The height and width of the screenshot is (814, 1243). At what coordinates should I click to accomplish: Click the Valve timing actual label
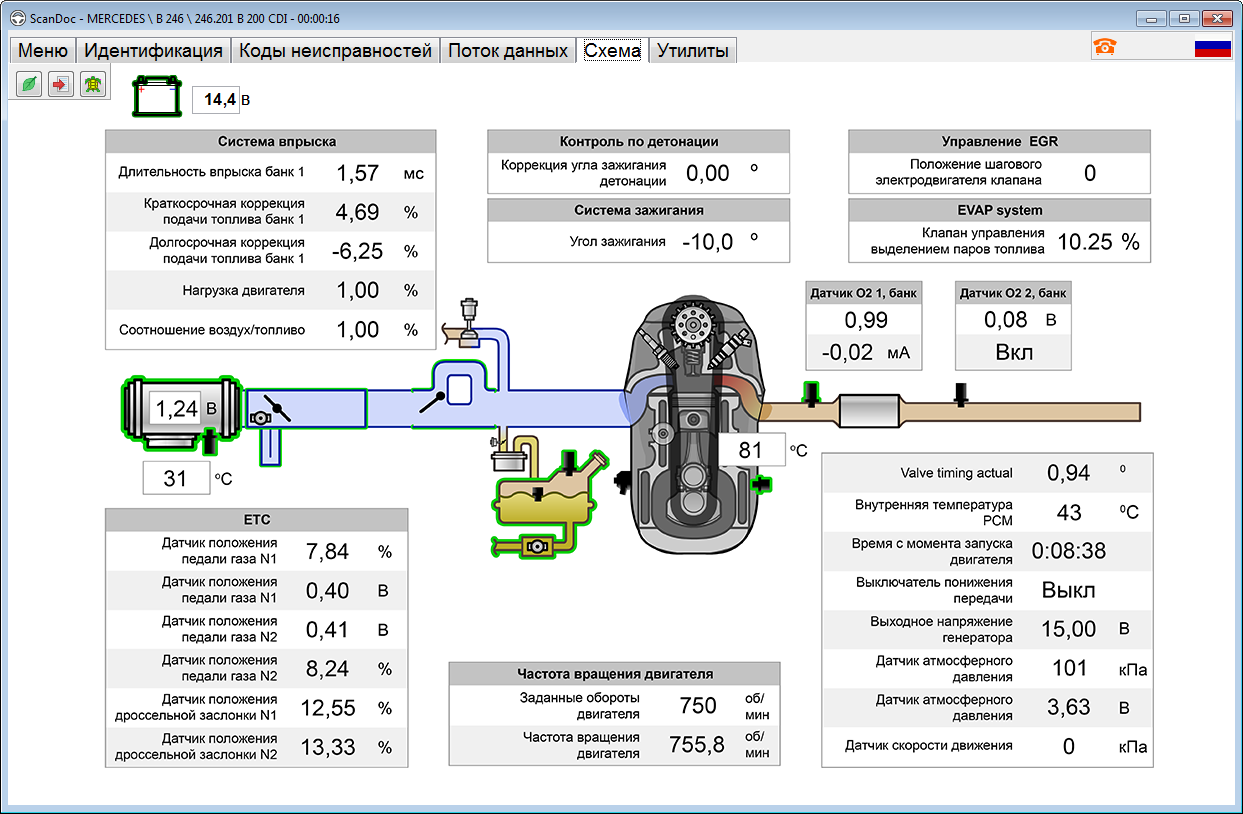[957, 473]
